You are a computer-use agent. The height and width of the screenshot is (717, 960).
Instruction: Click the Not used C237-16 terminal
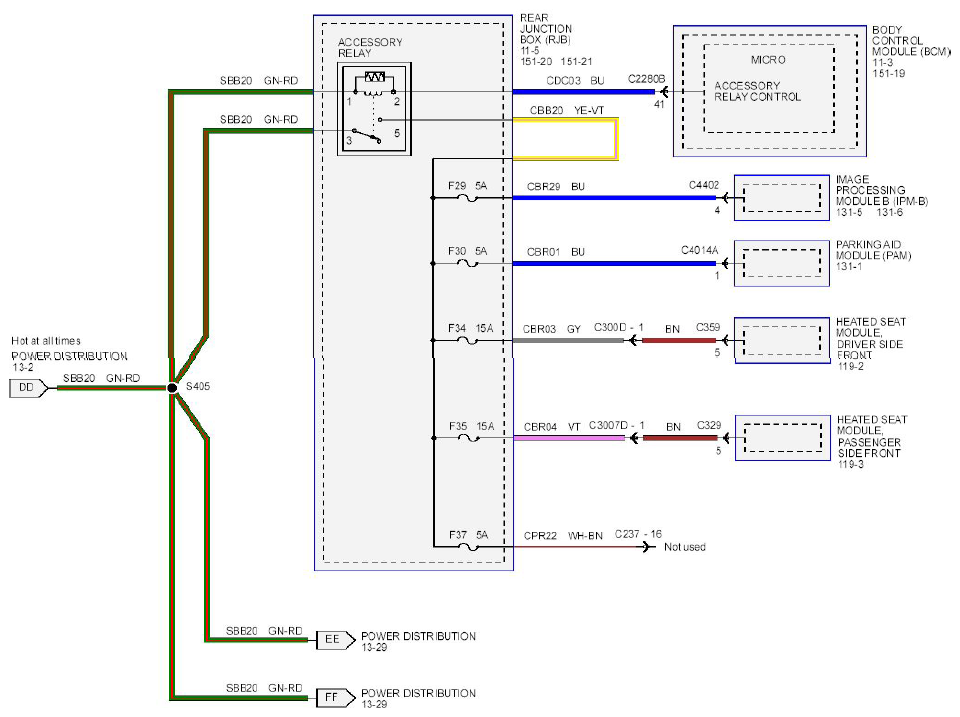pyautogui.click(x=684, y=547)
